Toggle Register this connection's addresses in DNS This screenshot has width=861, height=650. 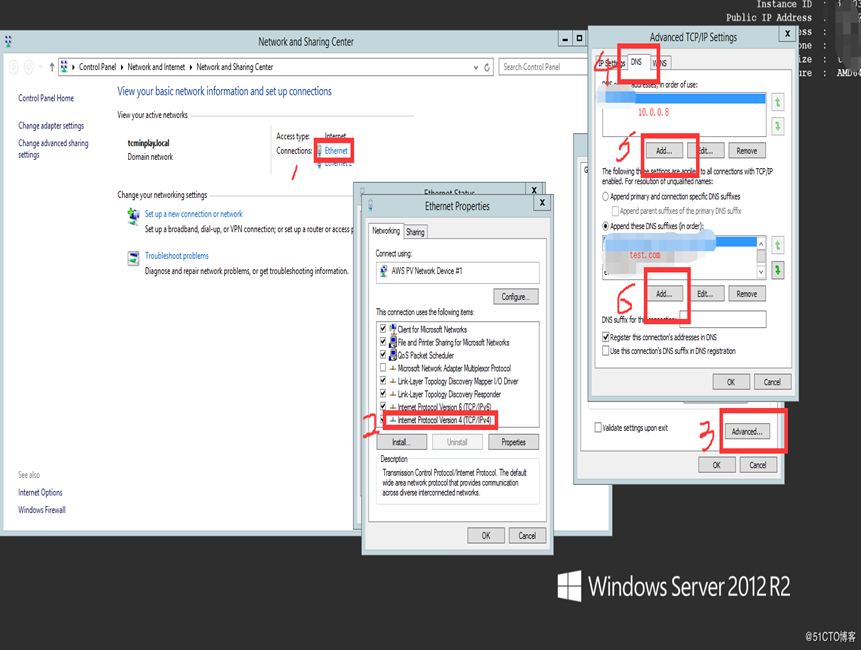(606, 337)
